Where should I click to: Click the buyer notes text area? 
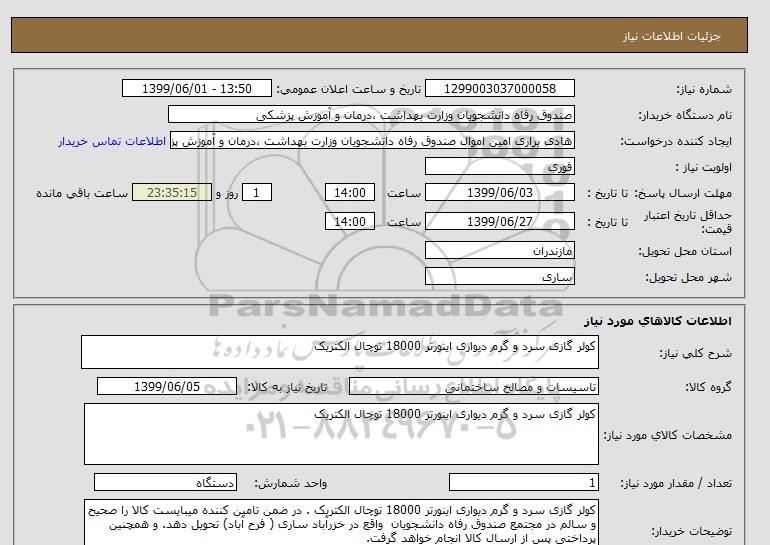pyautogui.click(x=341, y=522)
